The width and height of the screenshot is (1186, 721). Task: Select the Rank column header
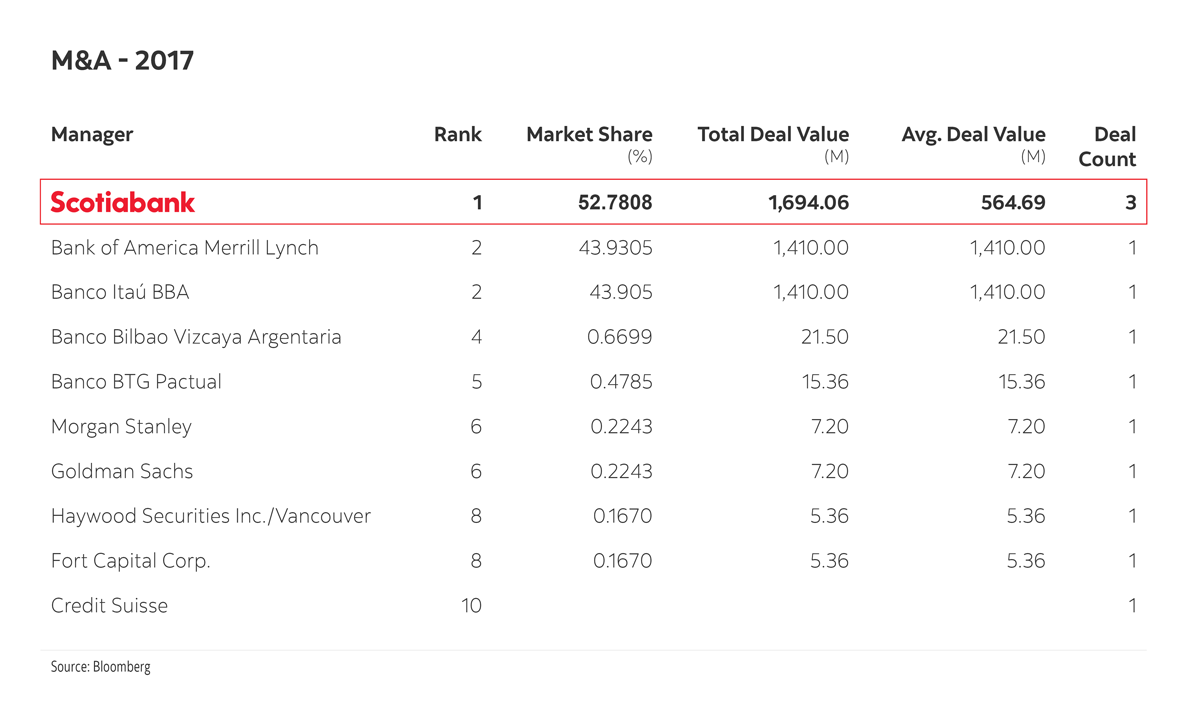tap(458, 135)
